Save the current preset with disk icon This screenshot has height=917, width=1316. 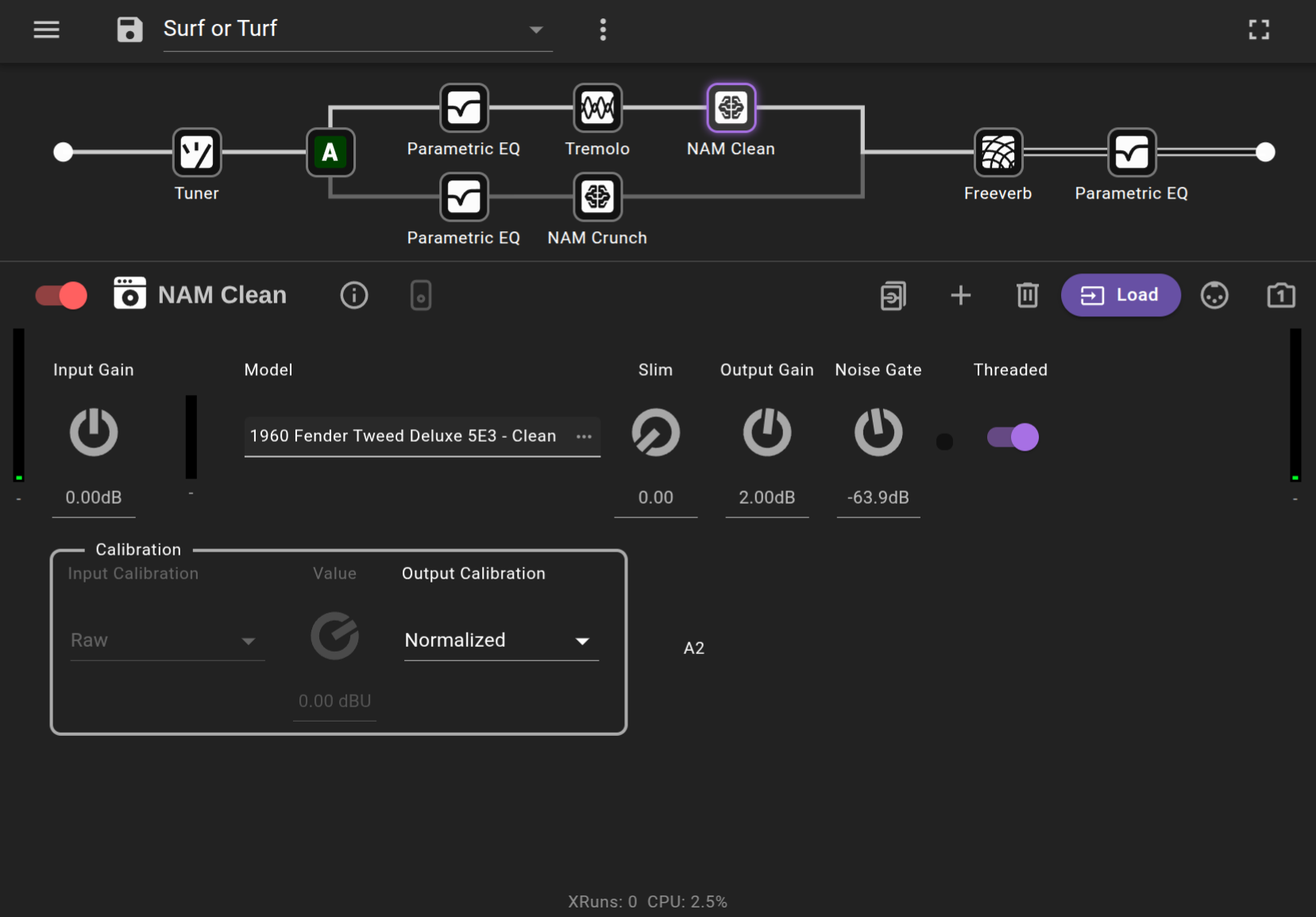coord(129,29)
